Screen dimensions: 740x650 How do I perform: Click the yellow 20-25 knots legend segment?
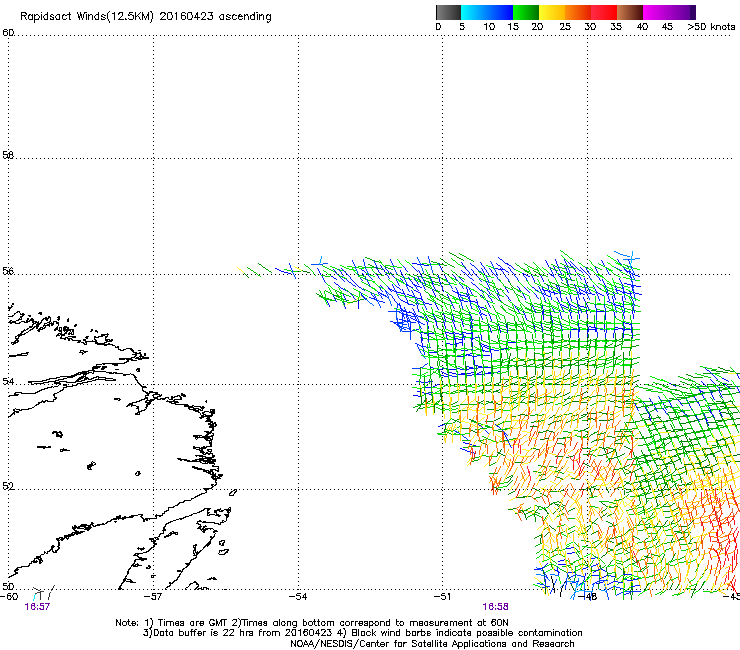point(552,12)
